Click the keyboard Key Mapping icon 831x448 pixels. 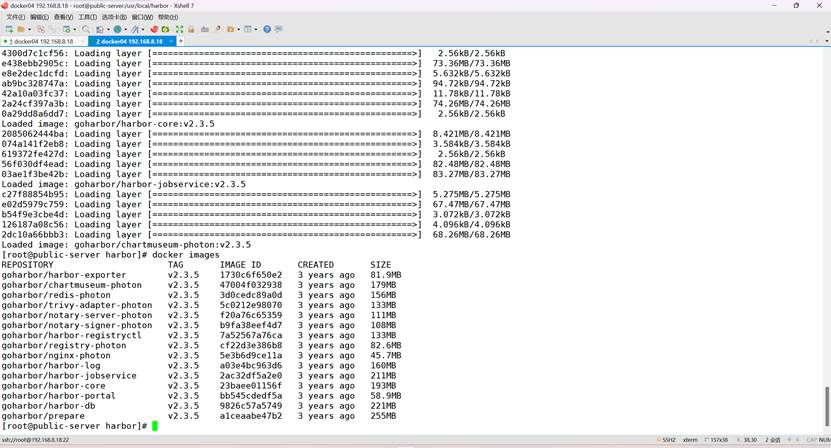point(205,29)
